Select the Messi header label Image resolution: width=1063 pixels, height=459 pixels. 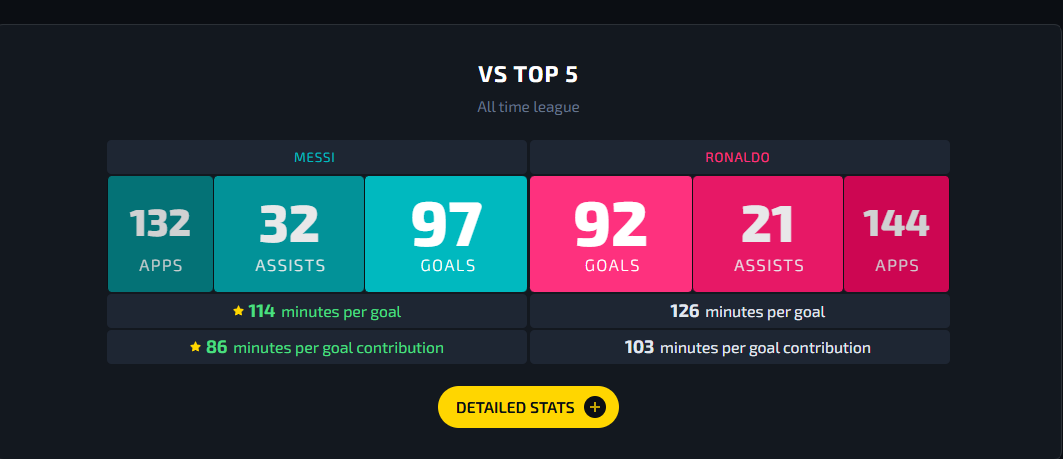click(314, 157)
